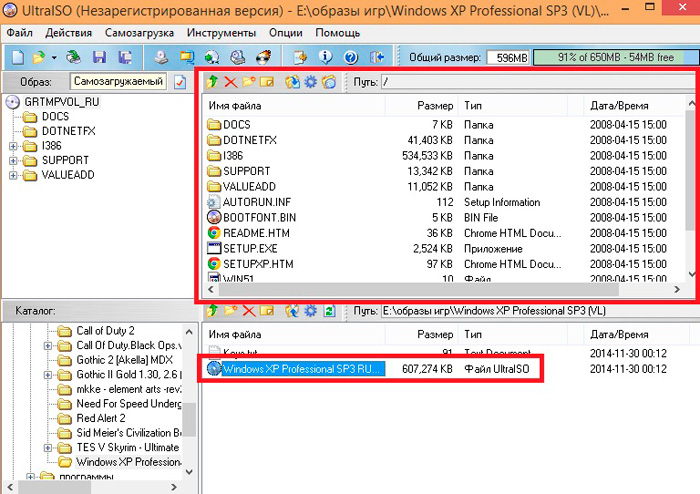The height and width of the screenshot is (494, 700).
Task: Select Call of Duty 2 folder in catalog
Action: pos(105,331)
